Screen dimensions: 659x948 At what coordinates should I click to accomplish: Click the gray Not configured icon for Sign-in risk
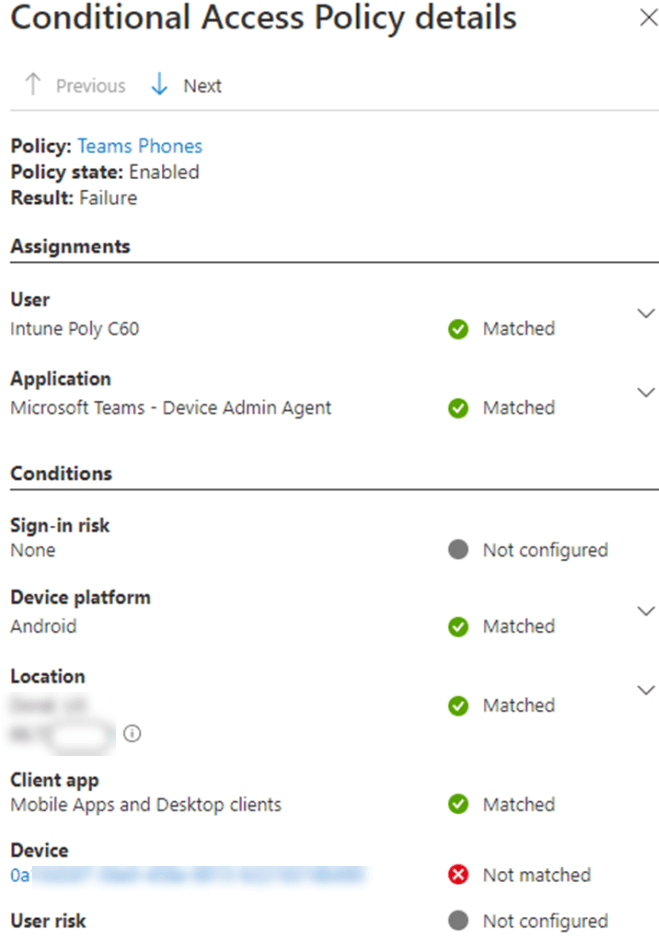pyautogui.click(x=457, y=549)
